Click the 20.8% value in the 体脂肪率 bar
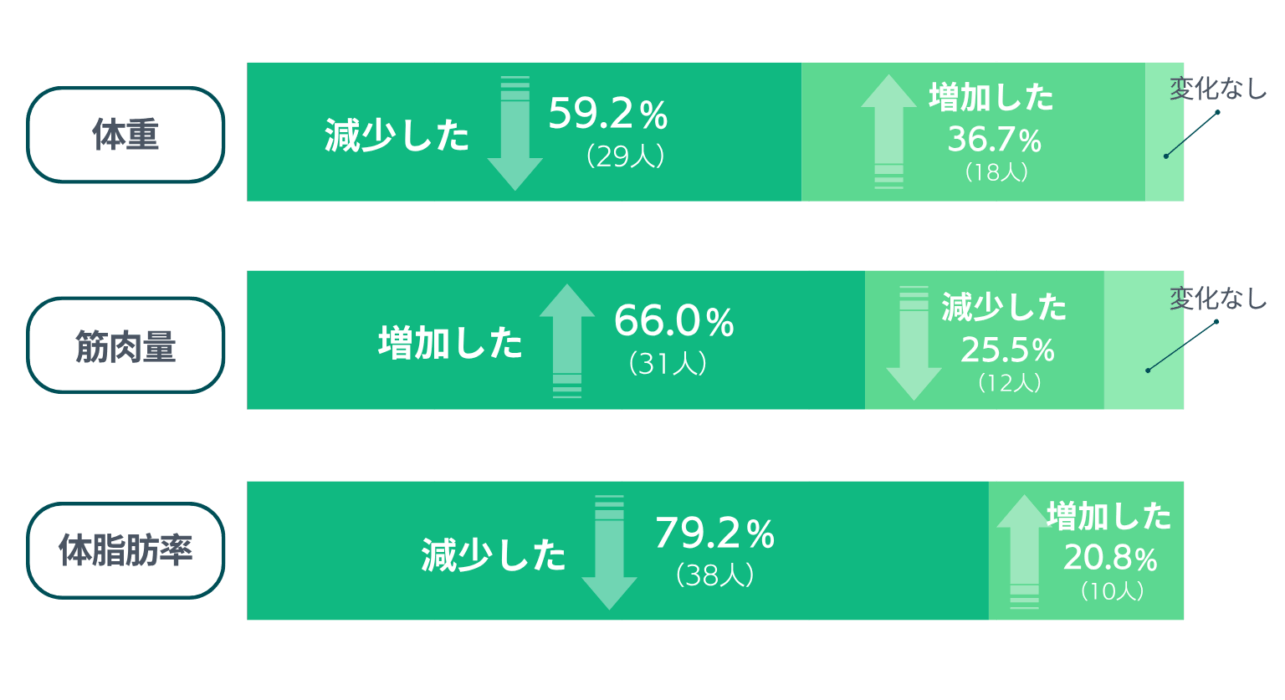The width and height of the screenshot is (1285, 700). point(1110,559)
